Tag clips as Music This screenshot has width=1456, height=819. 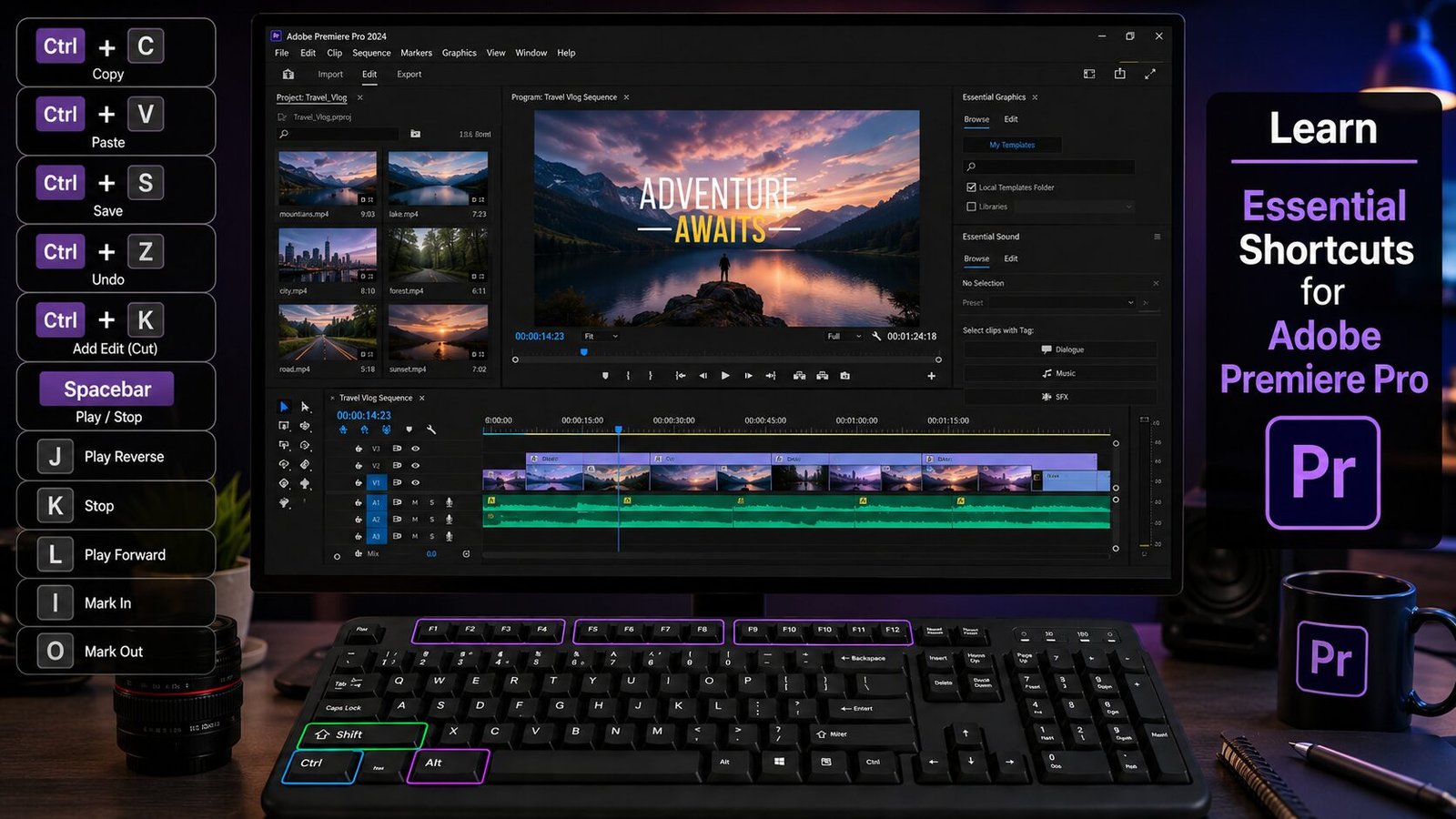pos(1061,373)
